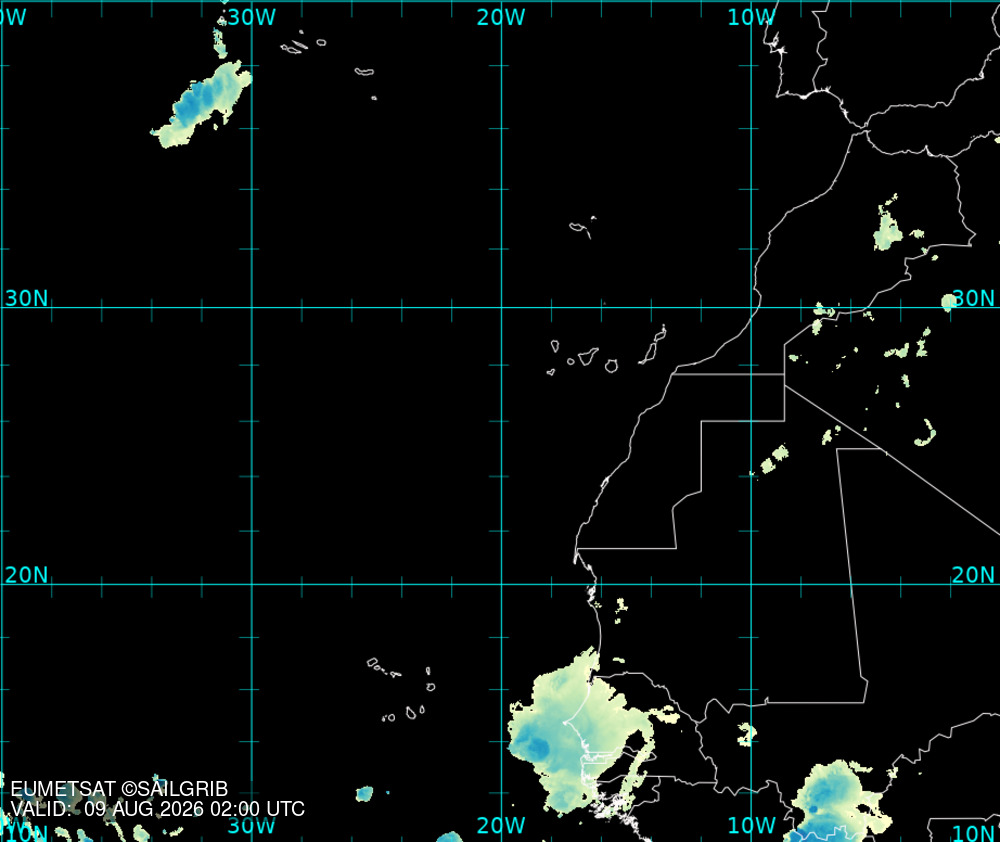This screenshot has height=842, width=1000.
Task: Click the 30N 20W grid intersection
Action: click(x=501, y=307)
